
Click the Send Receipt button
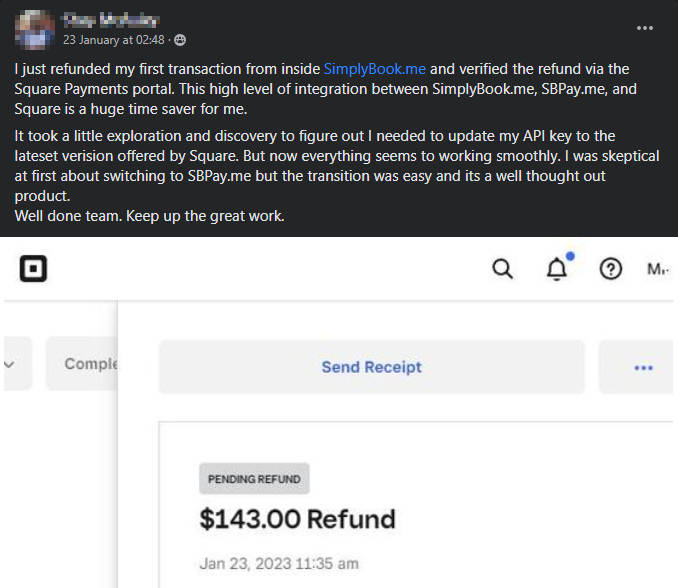point(371,367)
